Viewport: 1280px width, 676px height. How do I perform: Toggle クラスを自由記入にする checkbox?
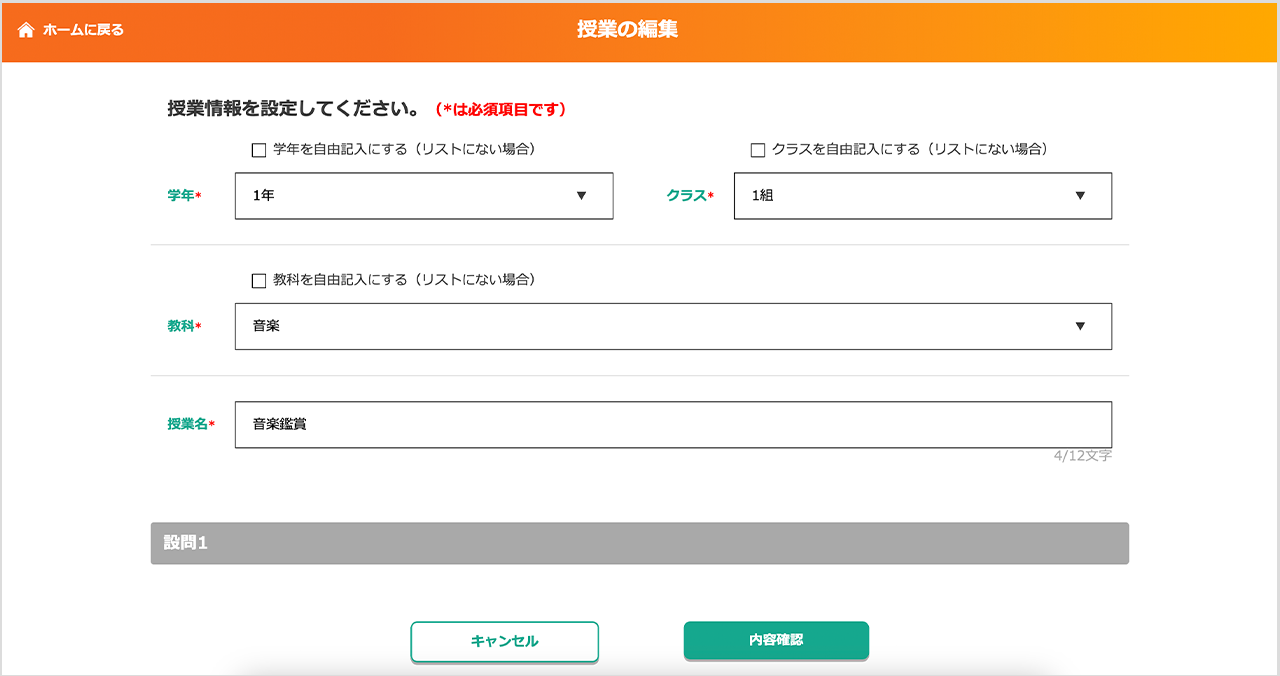758,150
